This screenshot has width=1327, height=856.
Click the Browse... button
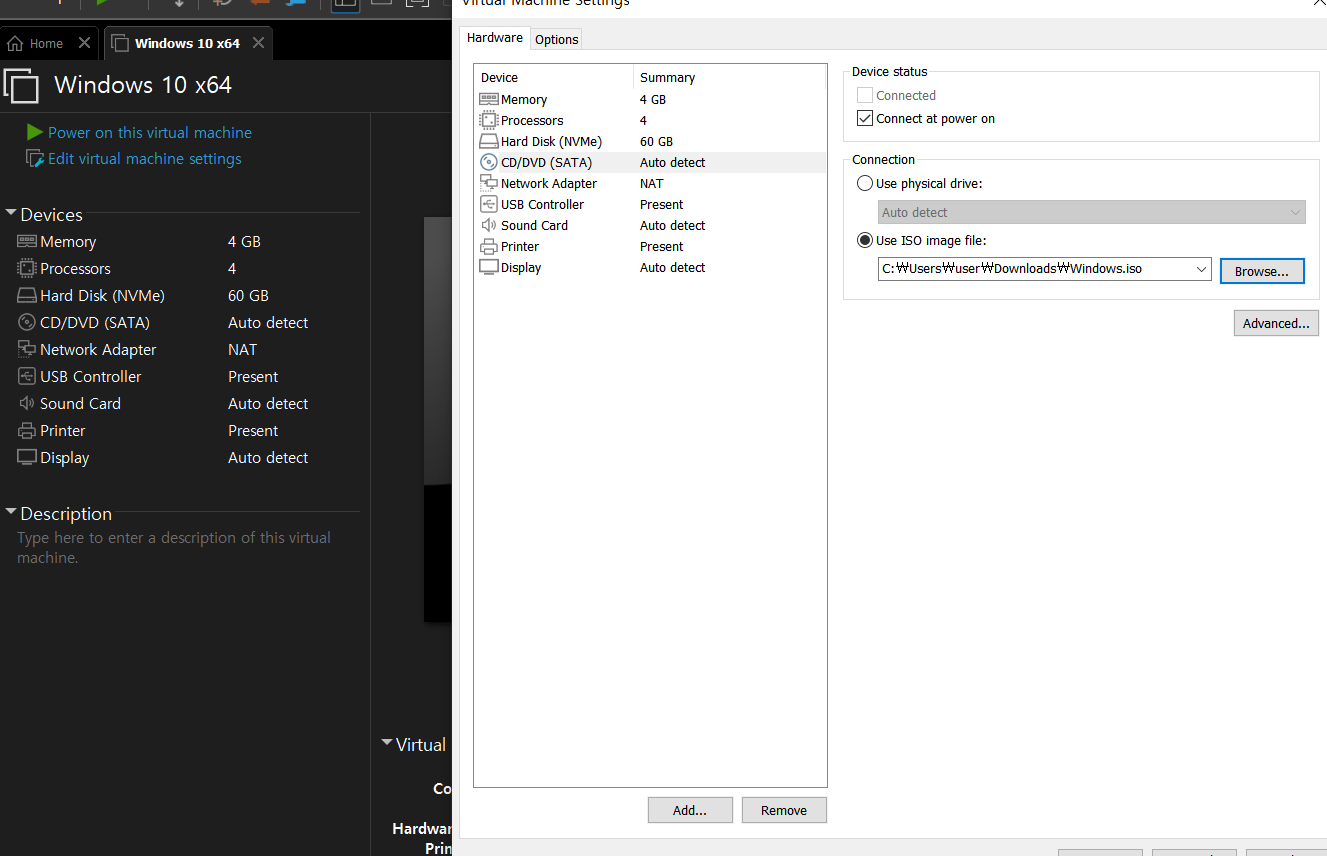pos(1262,271)
